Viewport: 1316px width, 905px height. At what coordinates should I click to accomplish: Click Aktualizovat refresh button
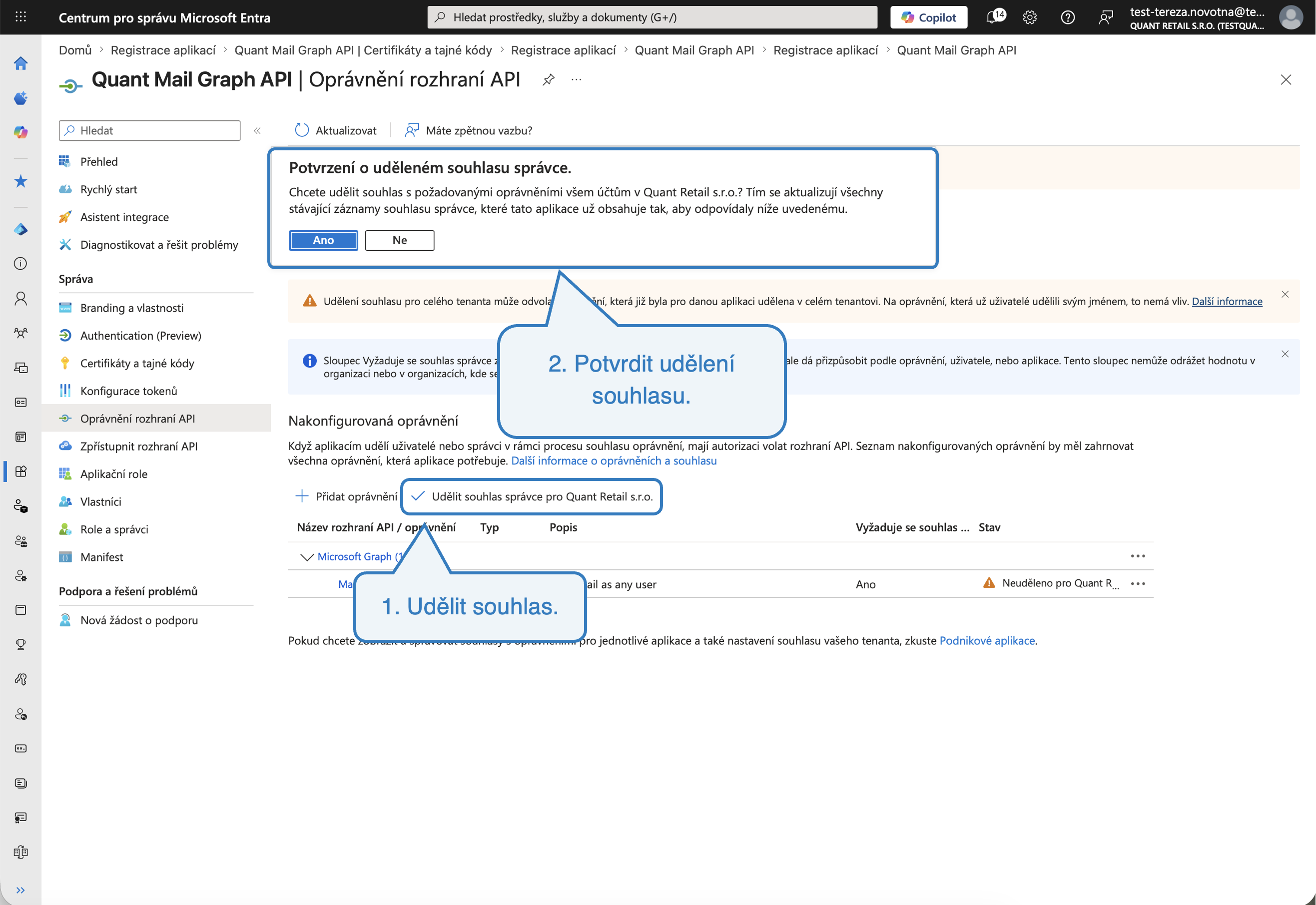[x=336, y=130]
